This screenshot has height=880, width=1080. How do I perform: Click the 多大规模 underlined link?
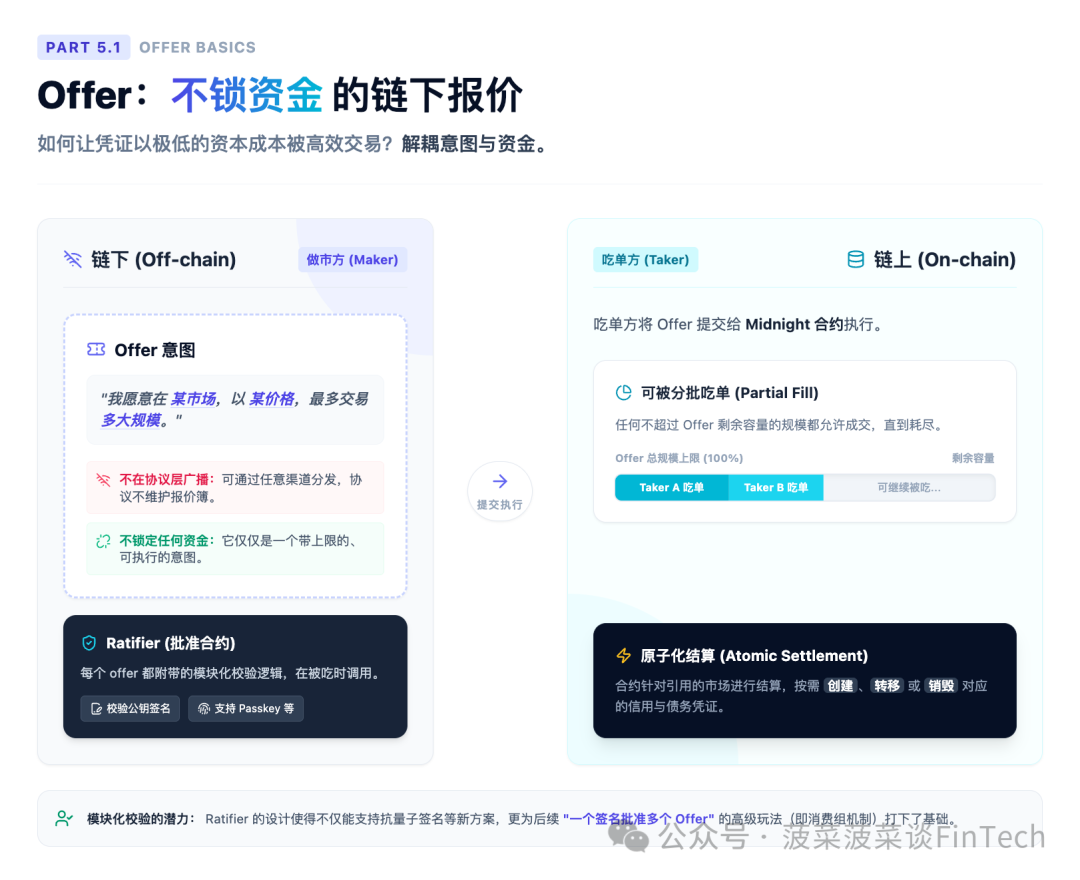(131, 420)
